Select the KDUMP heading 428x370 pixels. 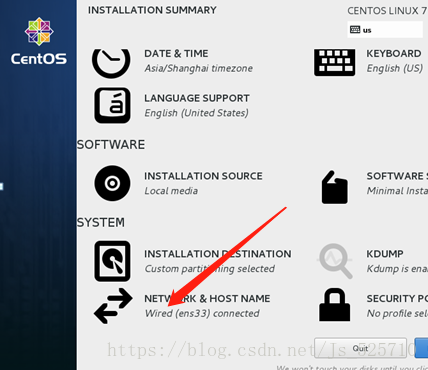[x=385, y=254]
